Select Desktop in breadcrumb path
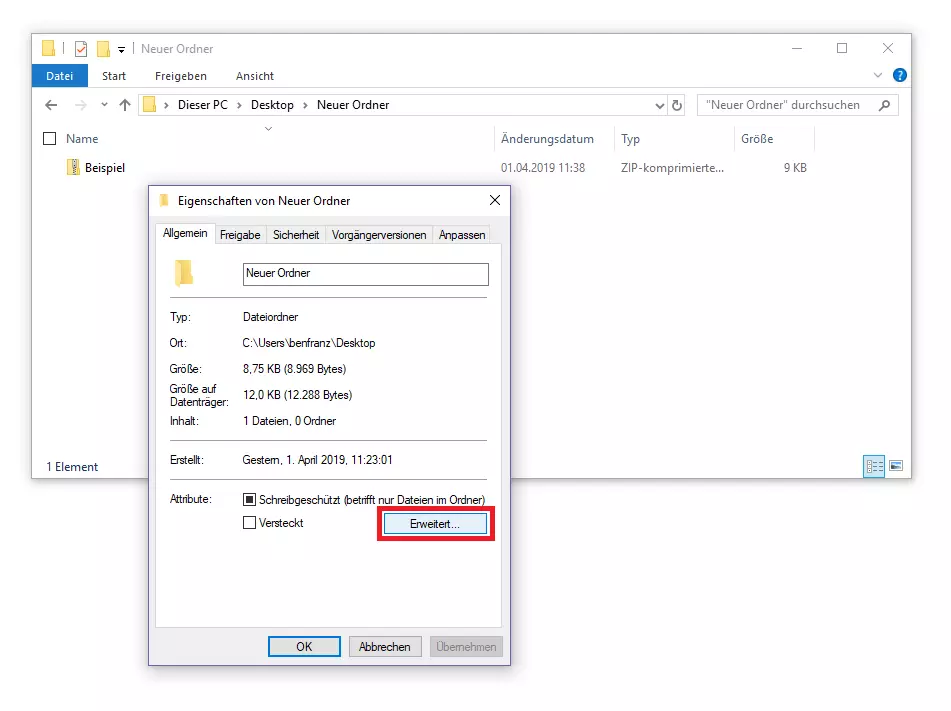Image resolution: width=951 pixels, height=711 pixels. (x=272, y=105)
